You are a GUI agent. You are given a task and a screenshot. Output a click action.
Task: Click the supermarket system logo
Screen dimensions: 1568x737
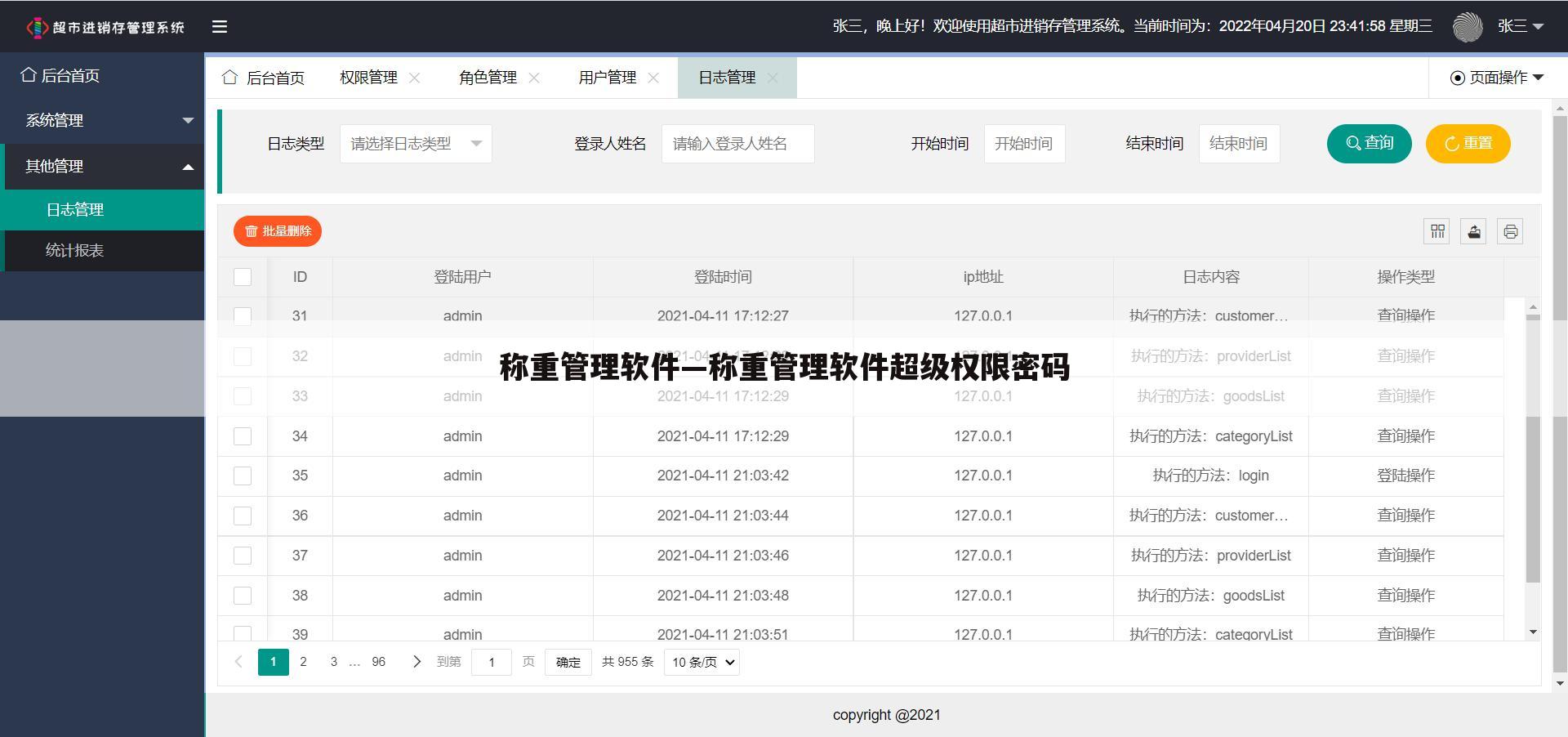[105, 27]
